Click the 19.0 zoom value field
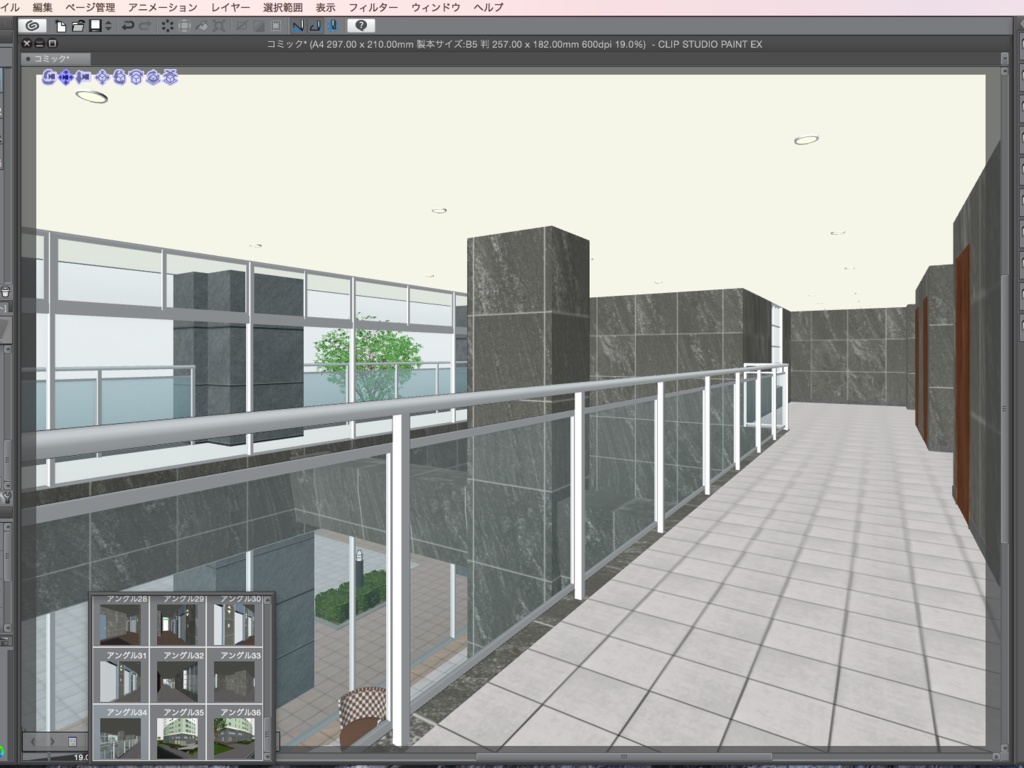This screenshot has height=768, width=1024. tap(81, 757)
